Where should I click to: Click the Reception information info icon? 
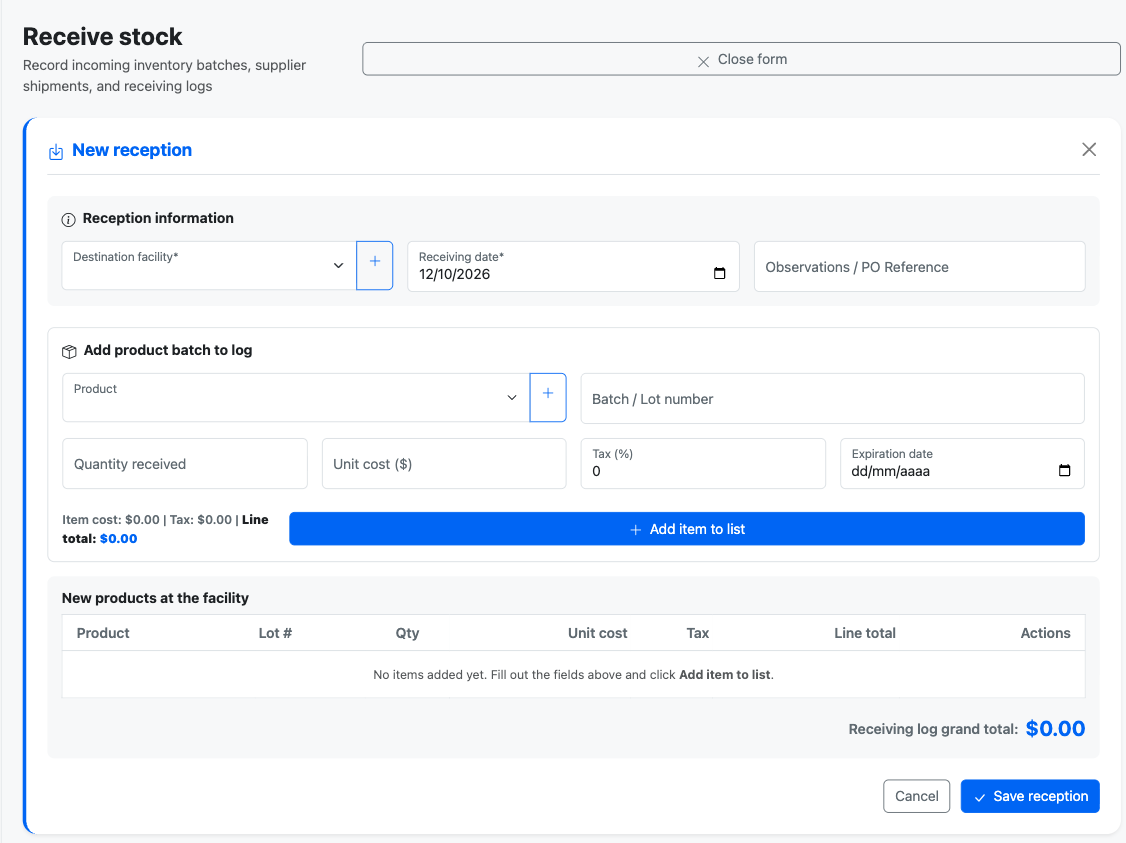coord(68,220)
